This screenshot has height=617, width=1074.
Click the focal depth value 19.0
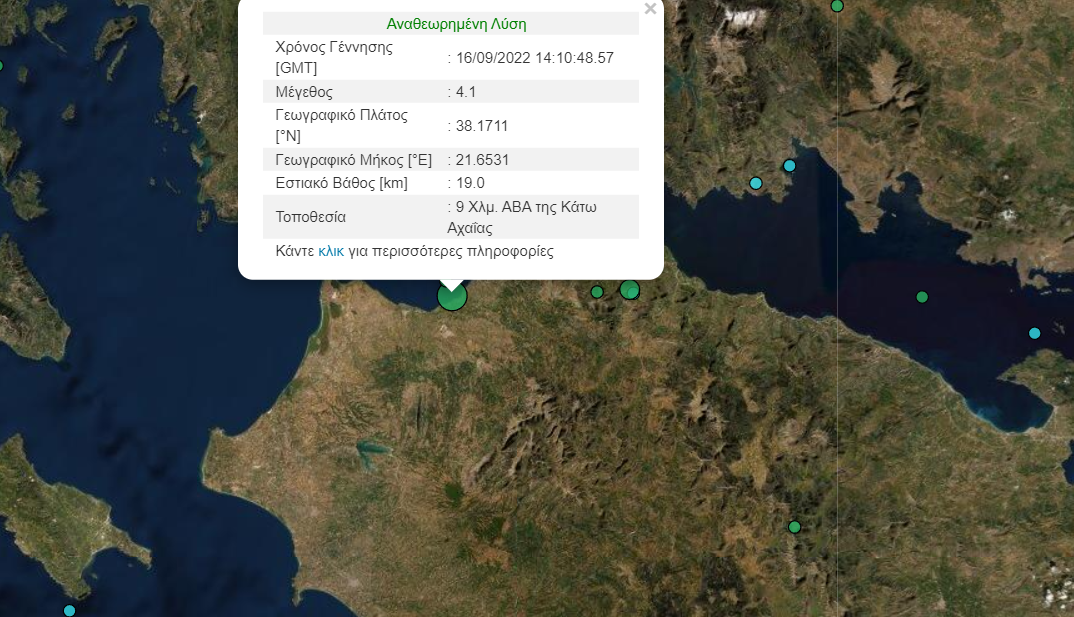click(469, 183)
